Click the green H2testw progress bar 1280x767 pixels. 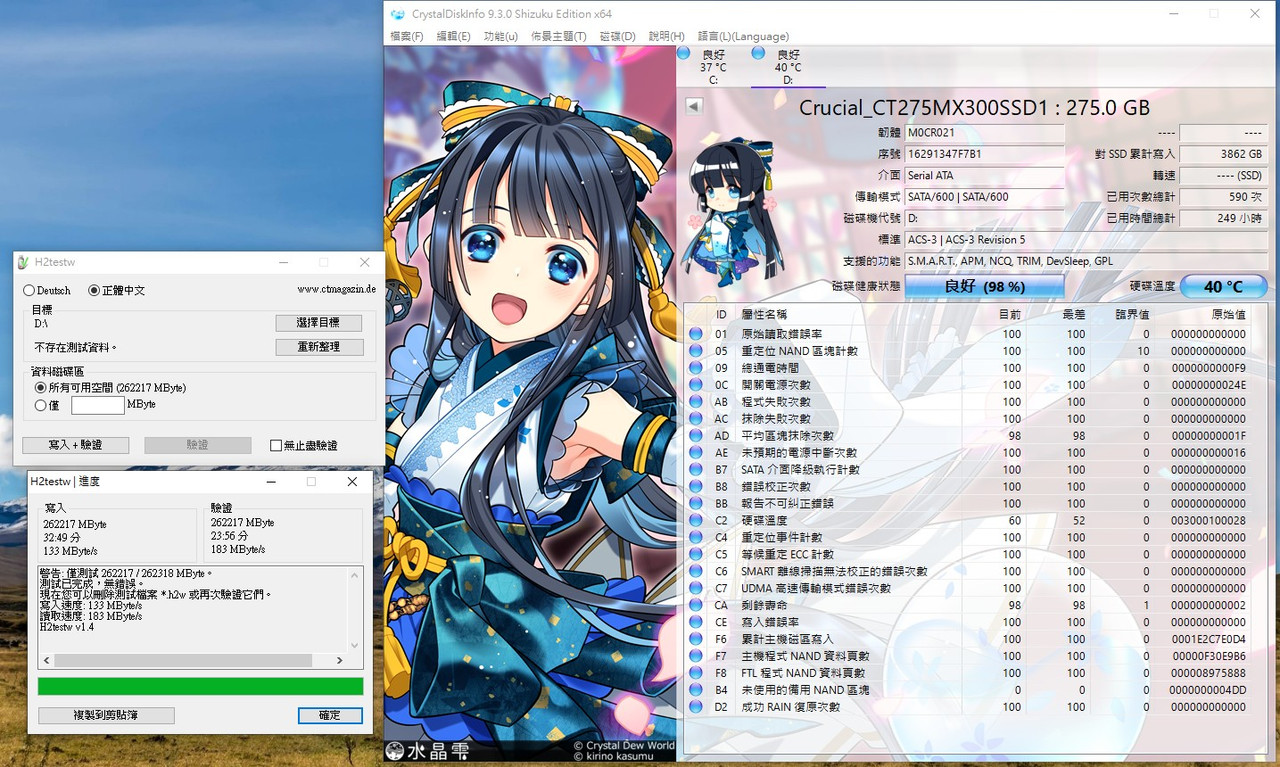tap(200, 686)
